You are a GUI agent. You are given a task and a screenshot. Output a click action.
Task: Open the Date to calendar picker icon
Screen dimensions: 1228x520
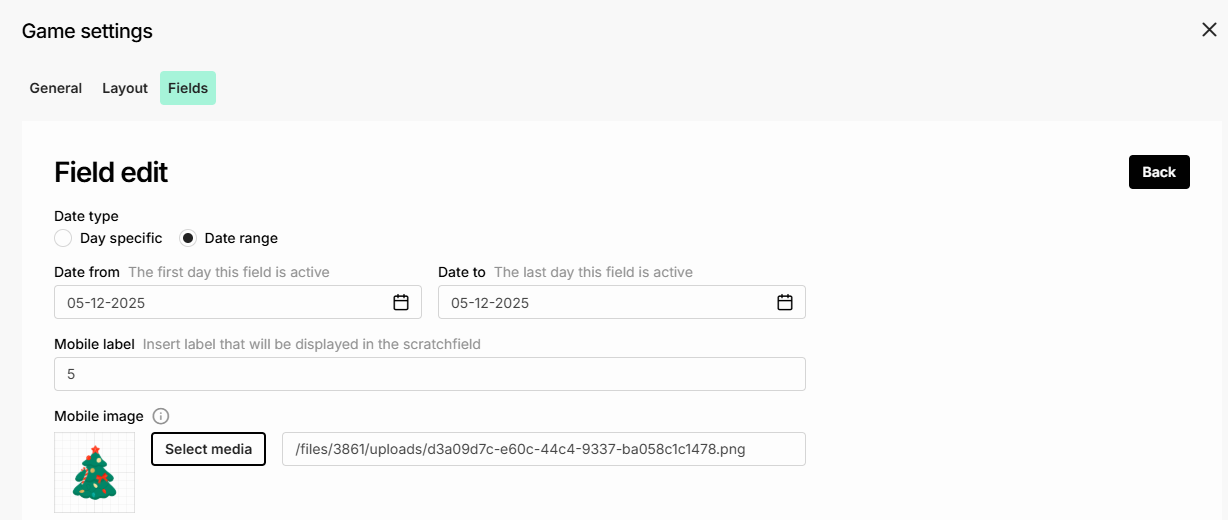(x=785, y=302)
